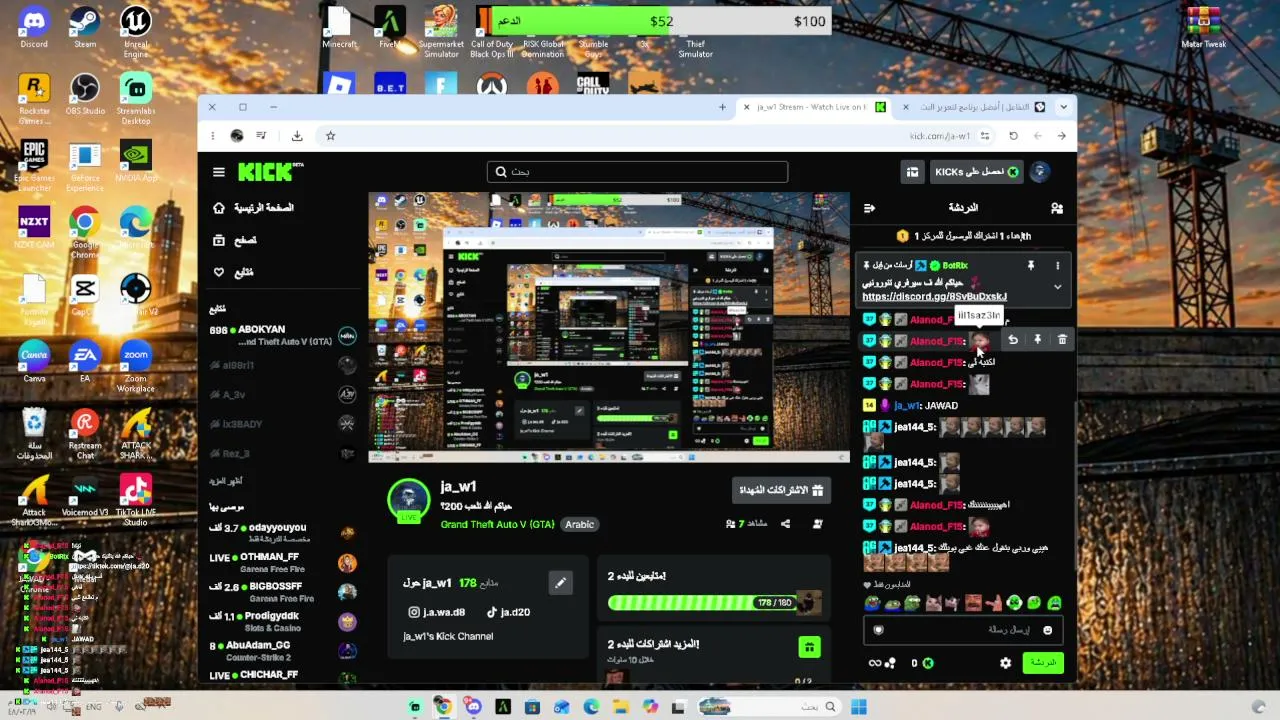
Task: Open OTHMAN_FF recommended channel
Action: pyautogui.click(x=282, y=563)
